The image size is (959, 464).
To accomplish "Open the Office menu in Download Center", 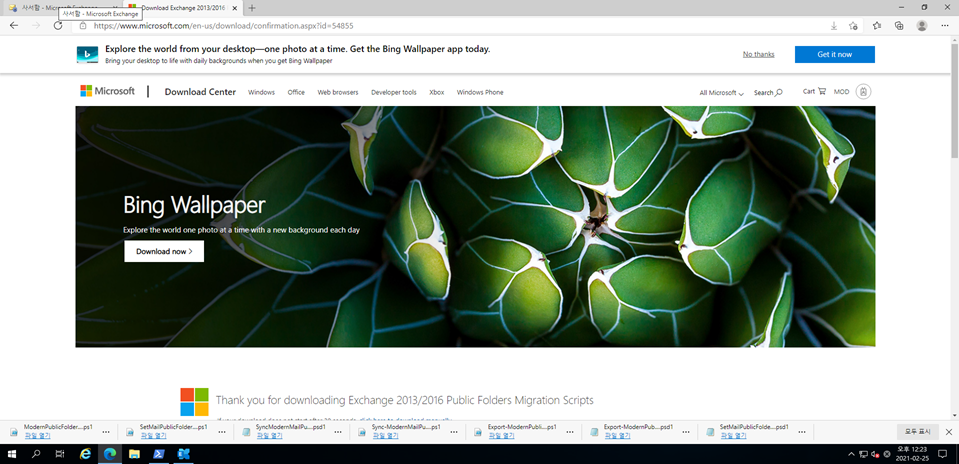I will point(296,92).
